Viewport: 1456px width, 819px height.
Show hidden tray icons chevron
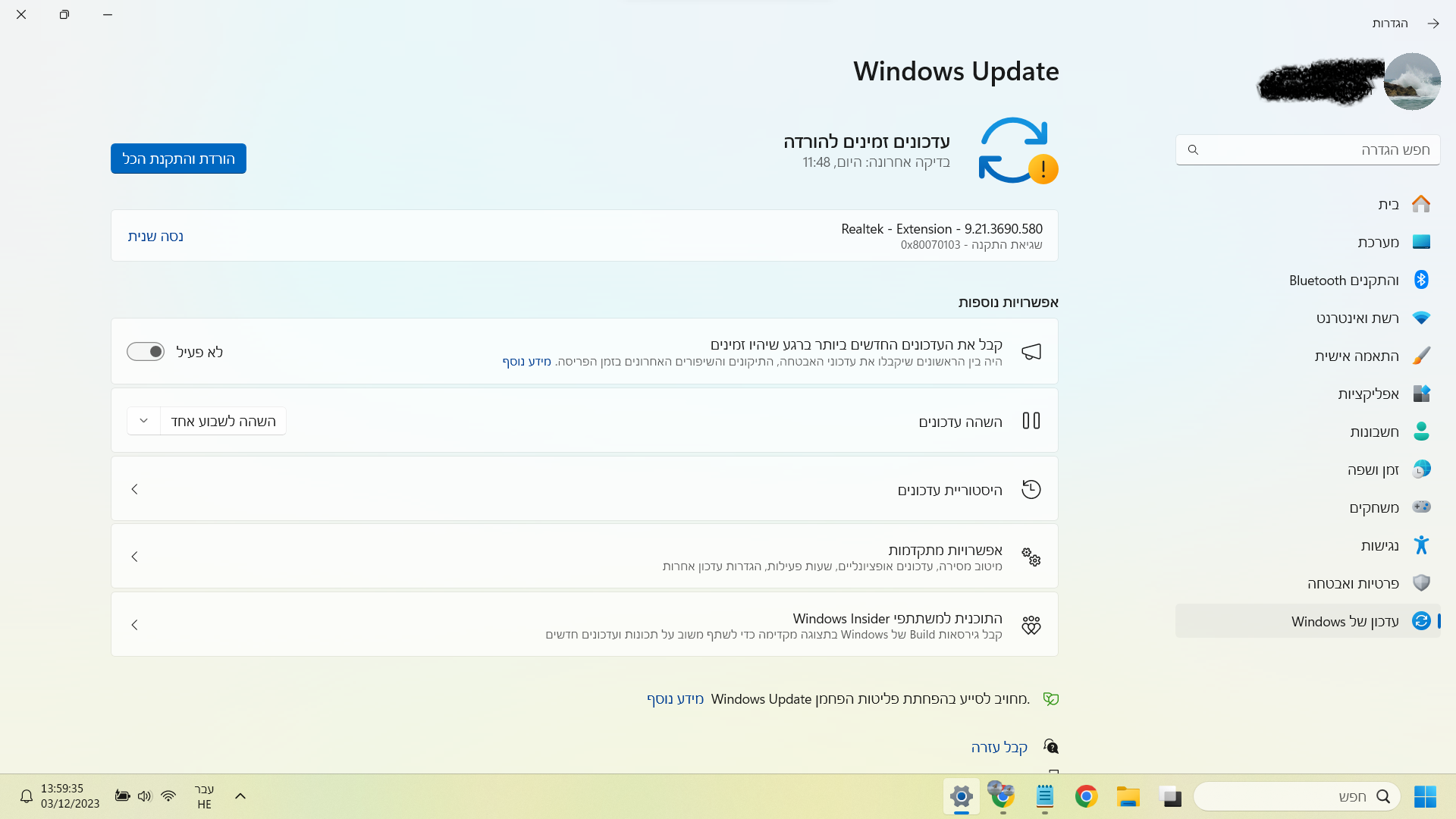240,796
